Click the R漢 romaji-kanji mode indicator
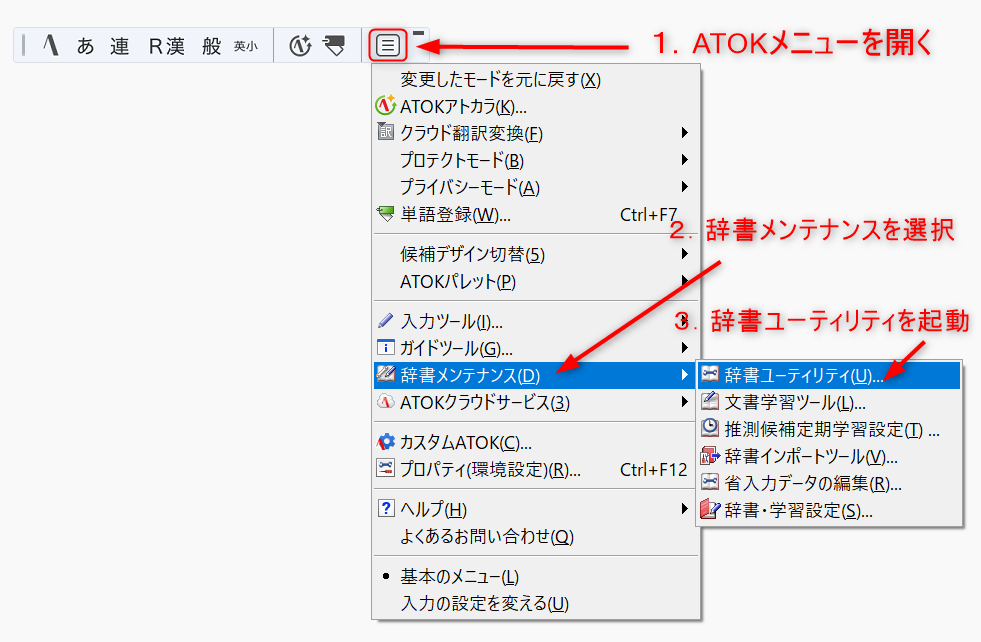The image size is (981, 642). tap(166, 46)
